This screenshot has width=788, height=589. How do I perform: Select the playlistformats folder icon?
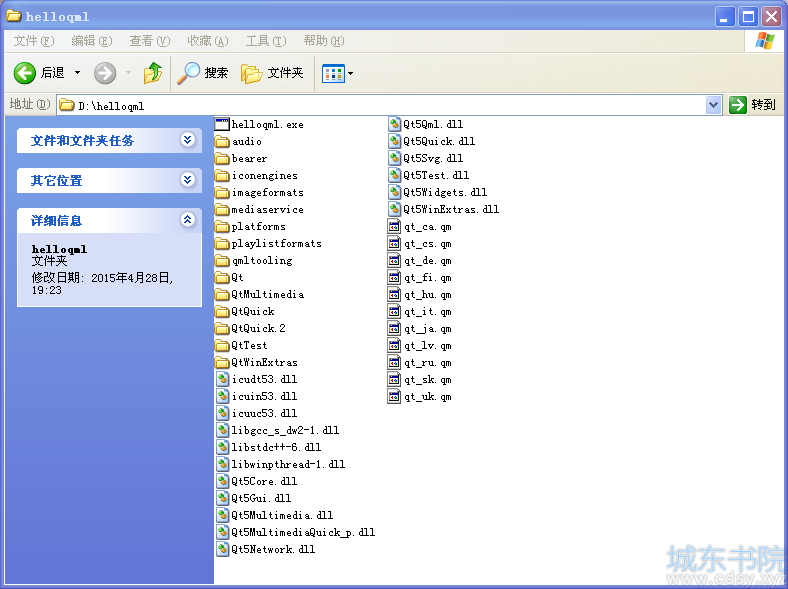pyautogui.click(x=222, y=244)
